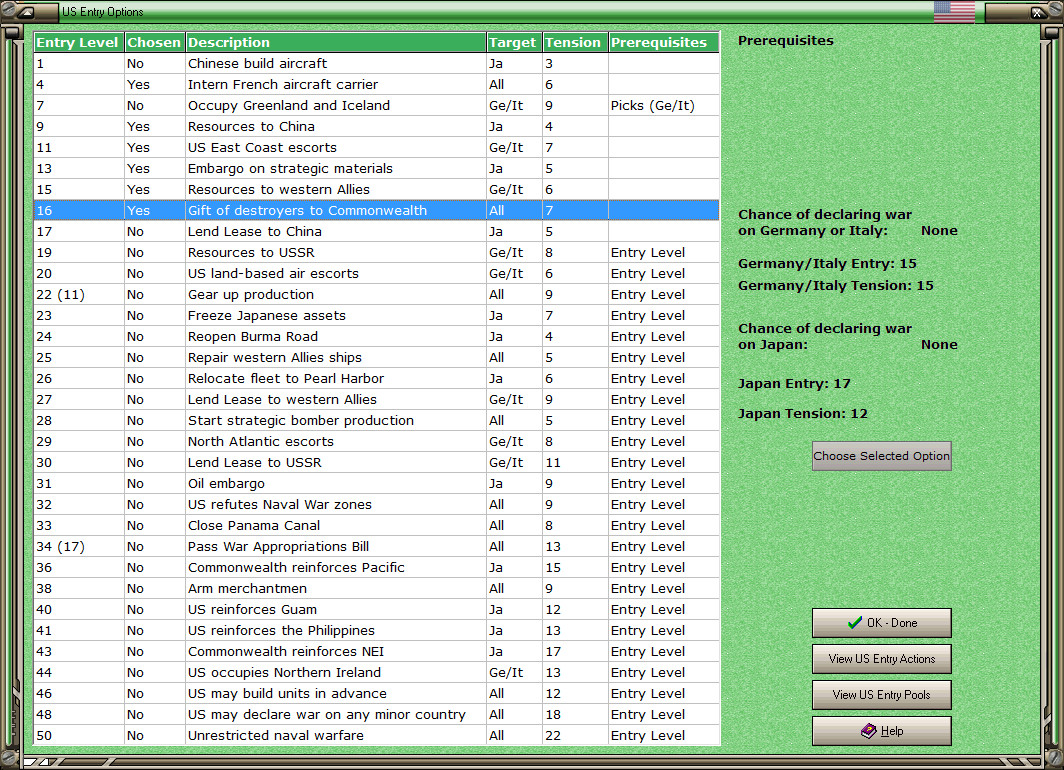Select Reopen Burma Road row

(377, 336)
